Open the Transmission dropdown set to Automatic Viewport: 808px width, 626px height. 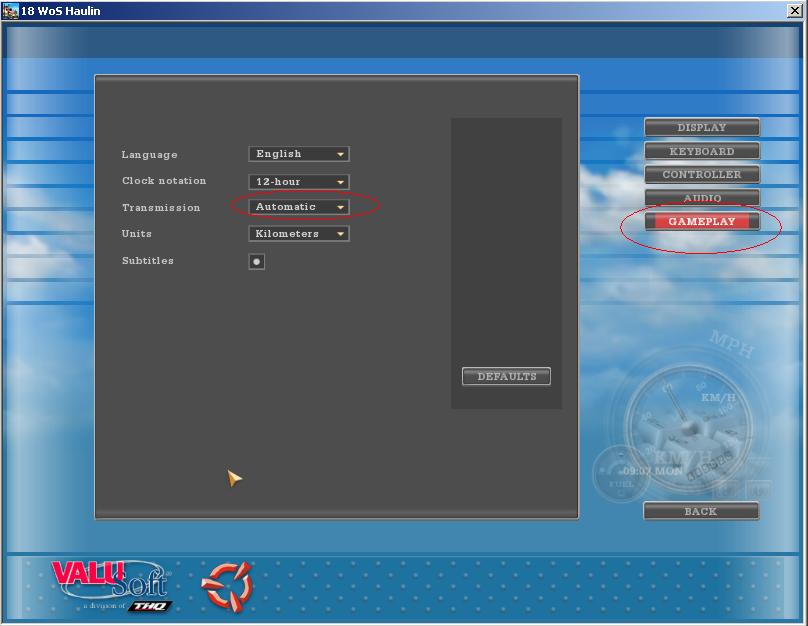299,207
